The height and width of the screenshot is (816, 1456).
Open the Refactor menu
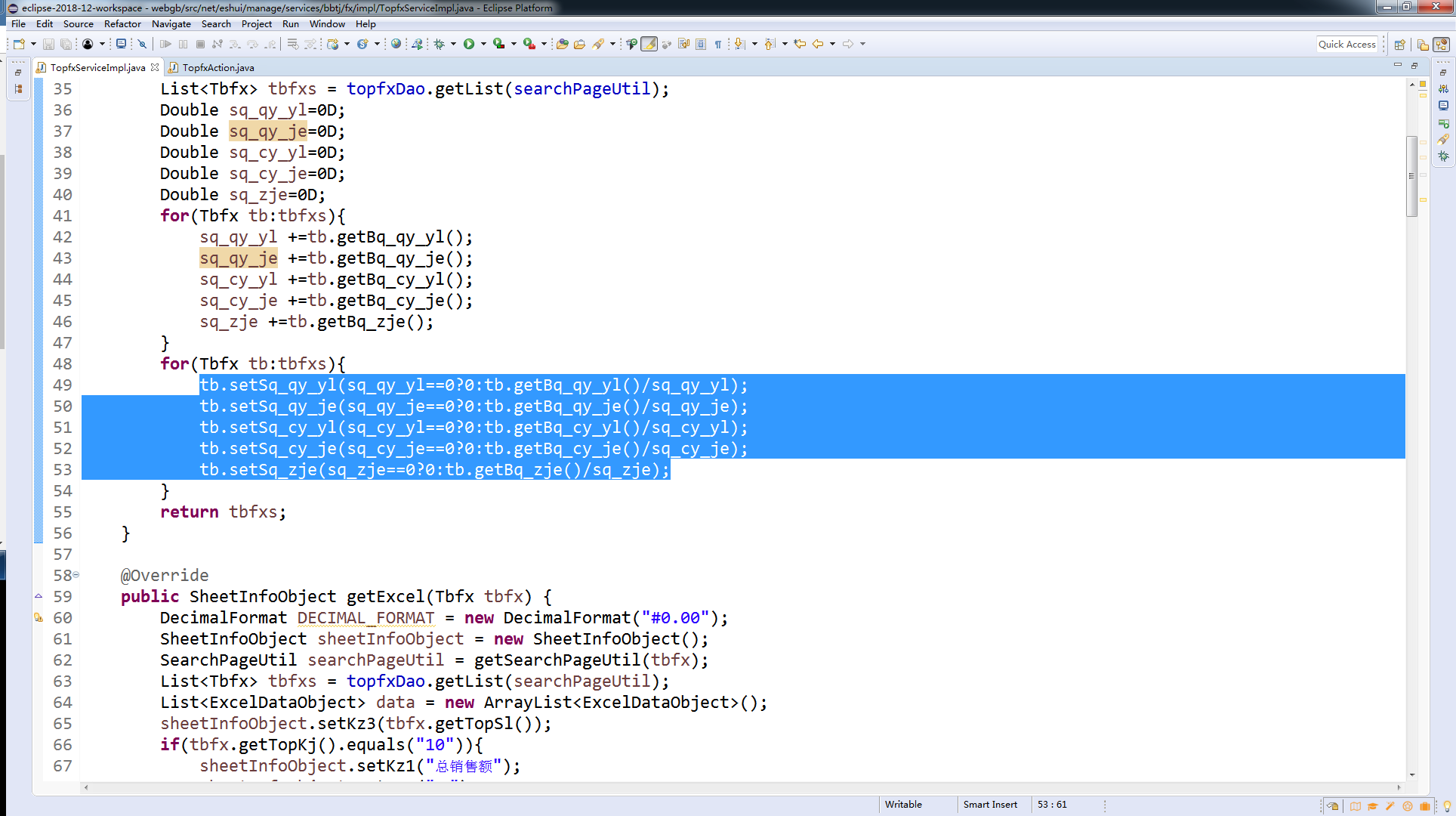coord(122,24)
